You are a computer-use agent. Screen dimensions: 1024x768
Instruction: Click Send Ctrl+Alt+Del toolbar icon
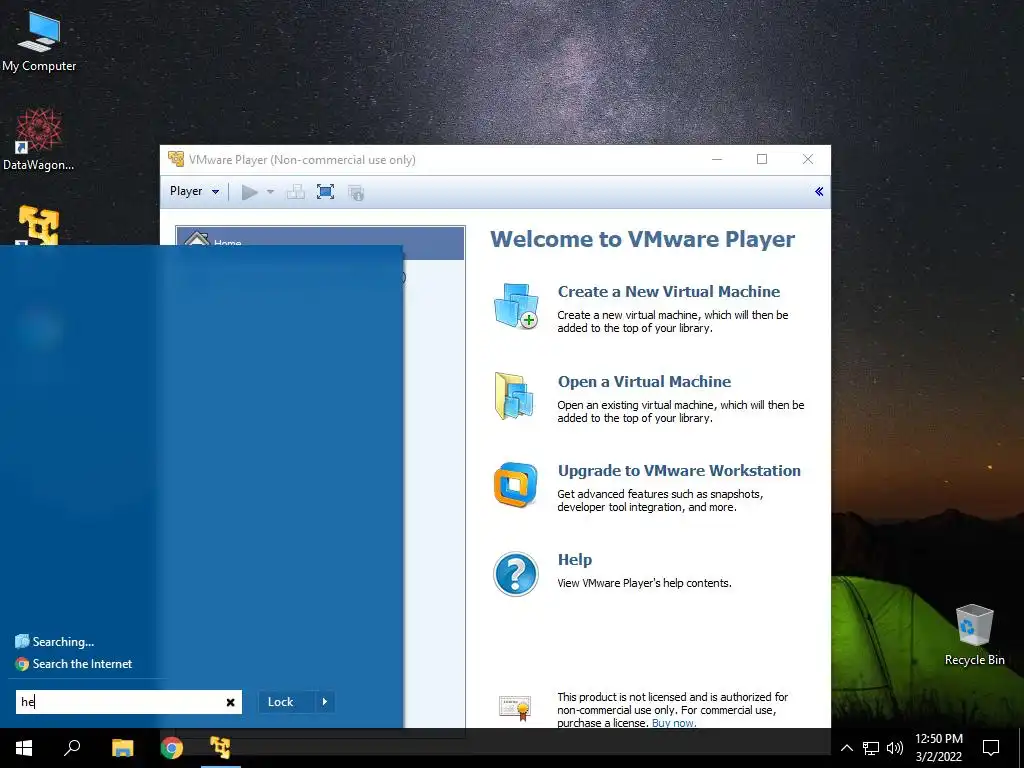(296, 192)
